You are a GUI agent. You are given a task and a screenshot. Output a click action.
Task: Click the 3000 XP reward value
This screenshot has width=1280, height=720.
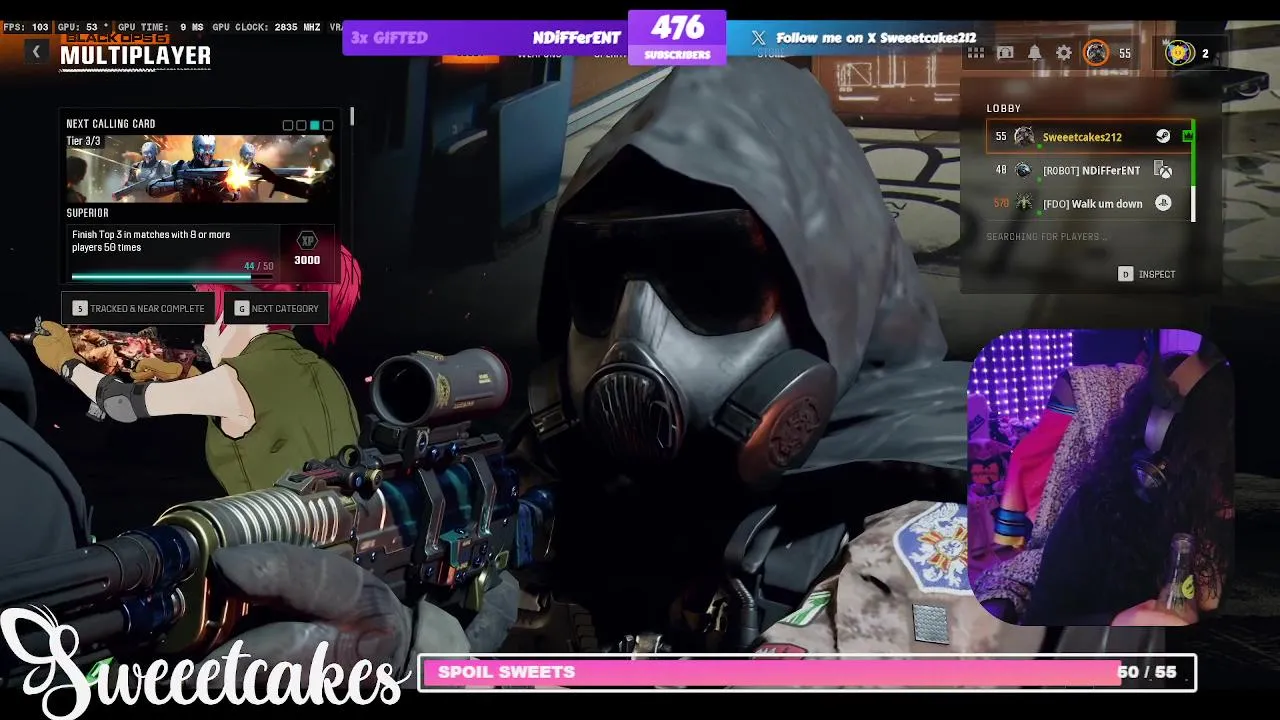(307, 260)
